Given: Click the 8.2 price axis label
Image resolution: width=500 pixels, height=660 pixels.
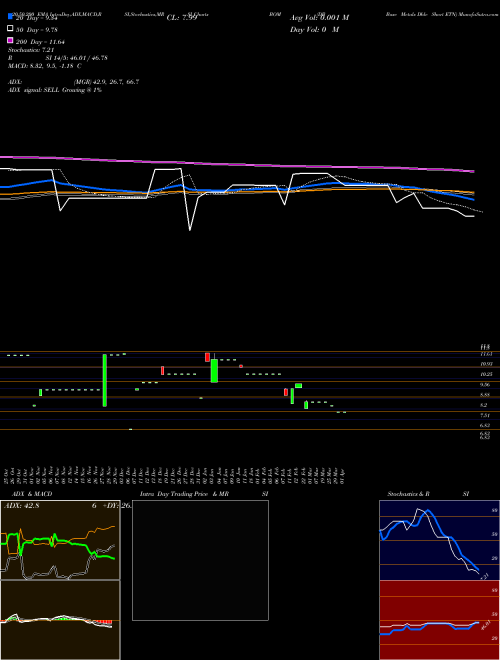Looking at the screenshot, I should [x=483, y=405].
